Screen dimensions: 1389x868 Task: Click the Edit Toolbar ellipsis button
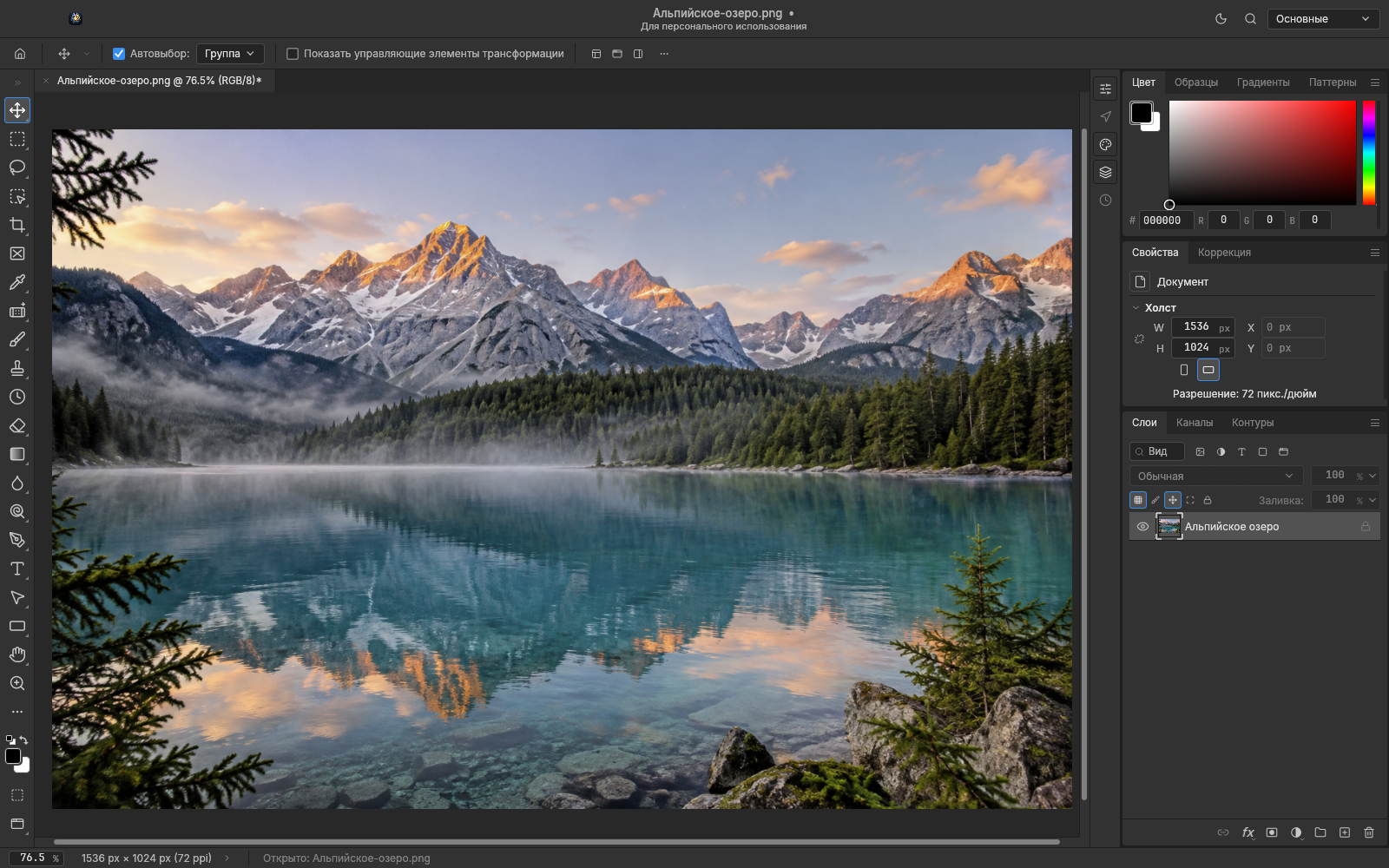(x=17, y=712)
